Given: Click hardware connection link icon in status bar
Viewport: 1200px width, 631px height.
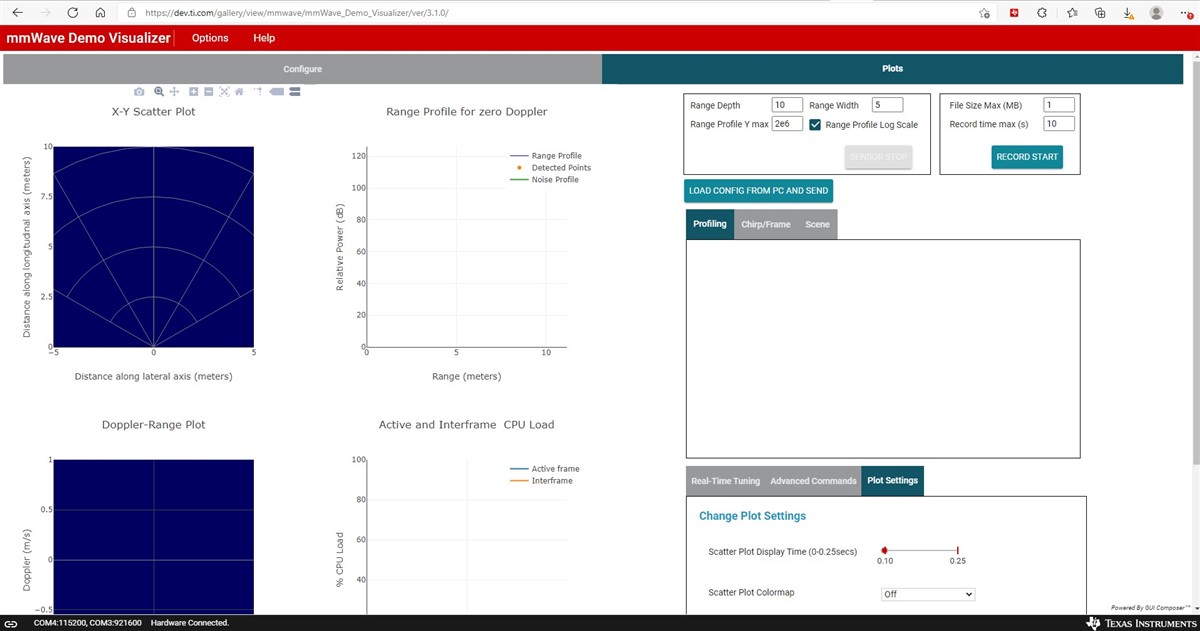Looking at the screenshot, I should click(x=13, y=623).
